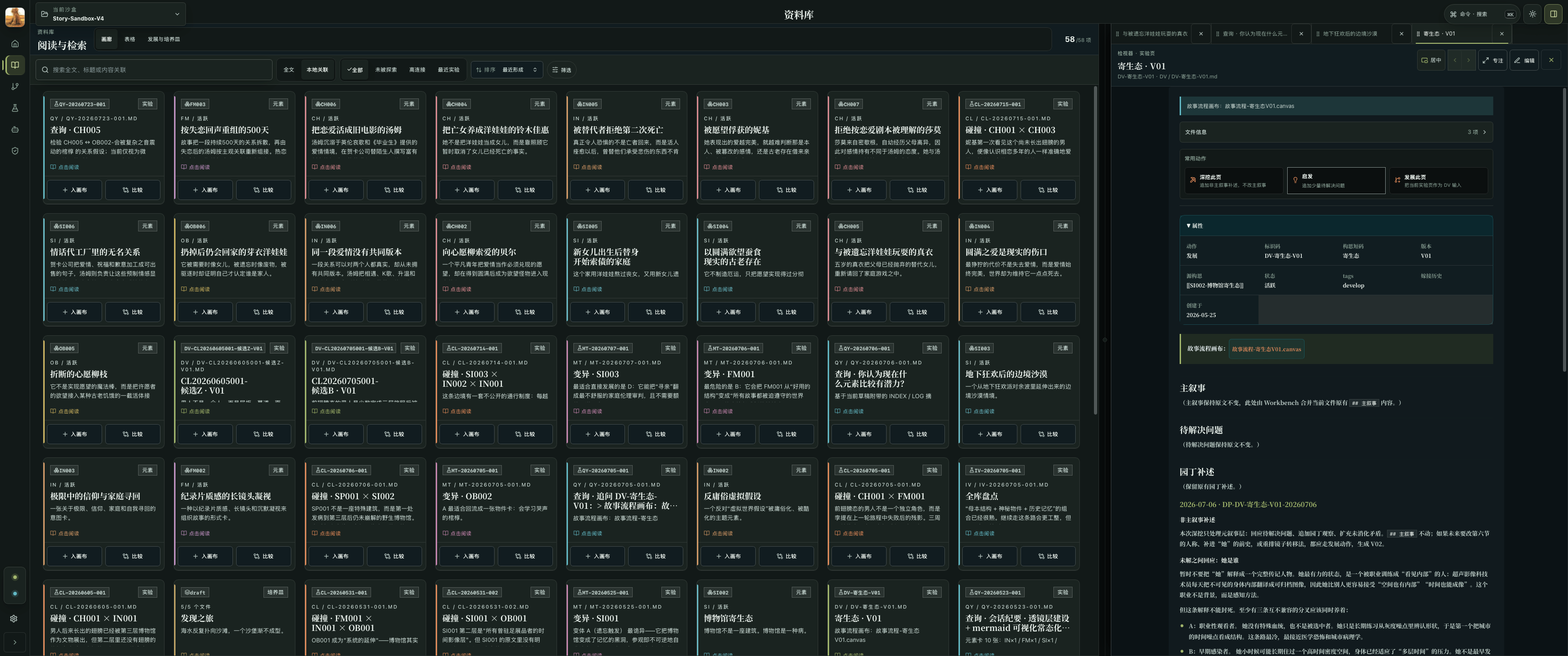Click the 编辑 edit pencil button
Viewport: 1568px width, 656px height.
(1524, 60)
